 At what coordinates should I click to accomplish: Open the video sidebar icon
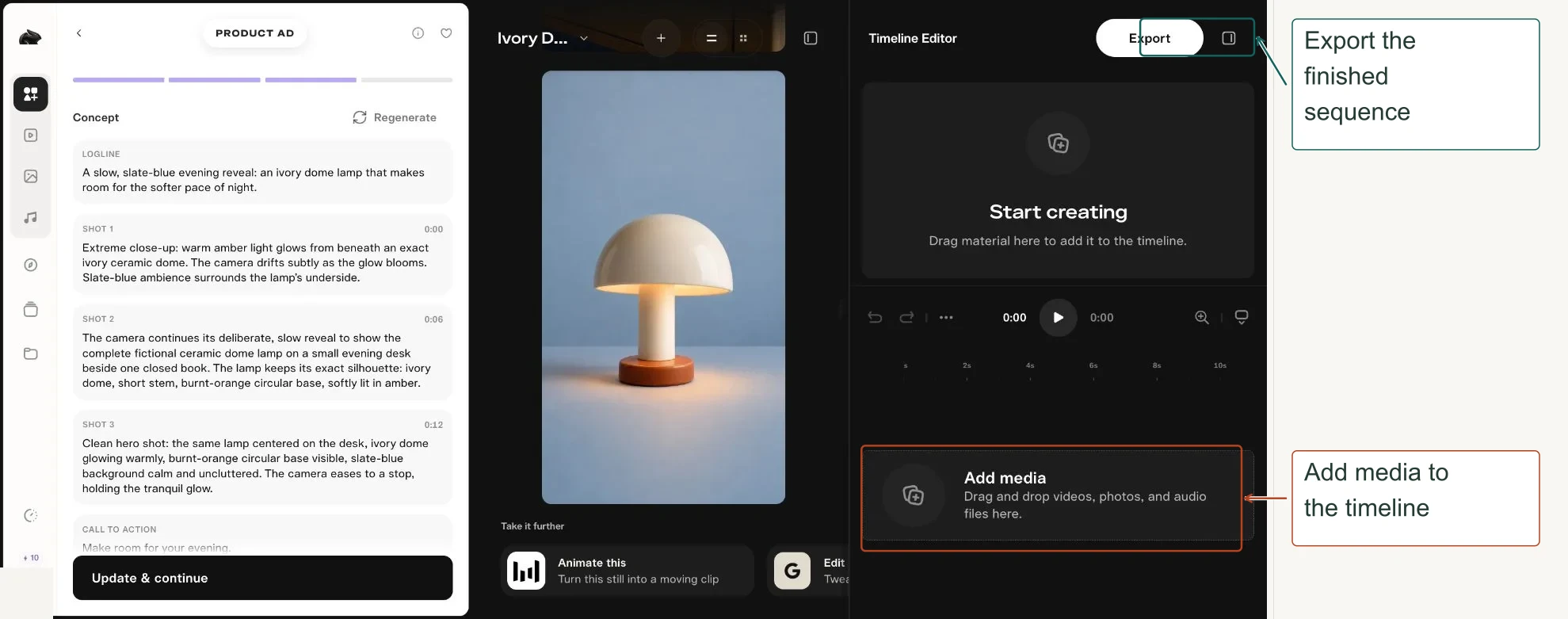[31, 136]
